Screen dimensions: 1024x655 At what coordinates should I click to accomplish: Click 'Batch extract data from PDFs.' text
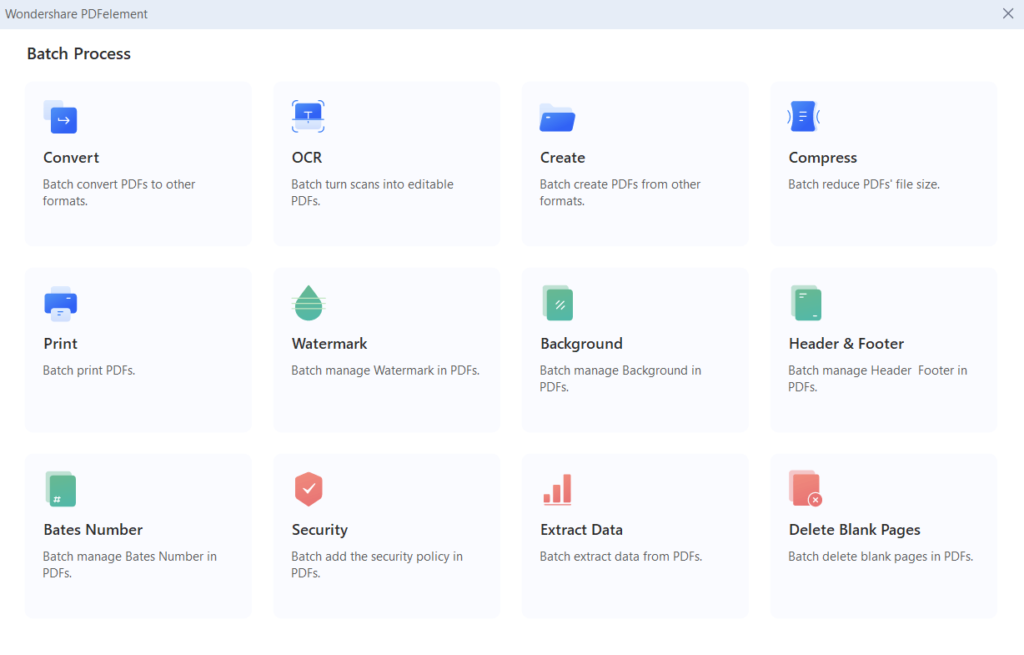621,556
